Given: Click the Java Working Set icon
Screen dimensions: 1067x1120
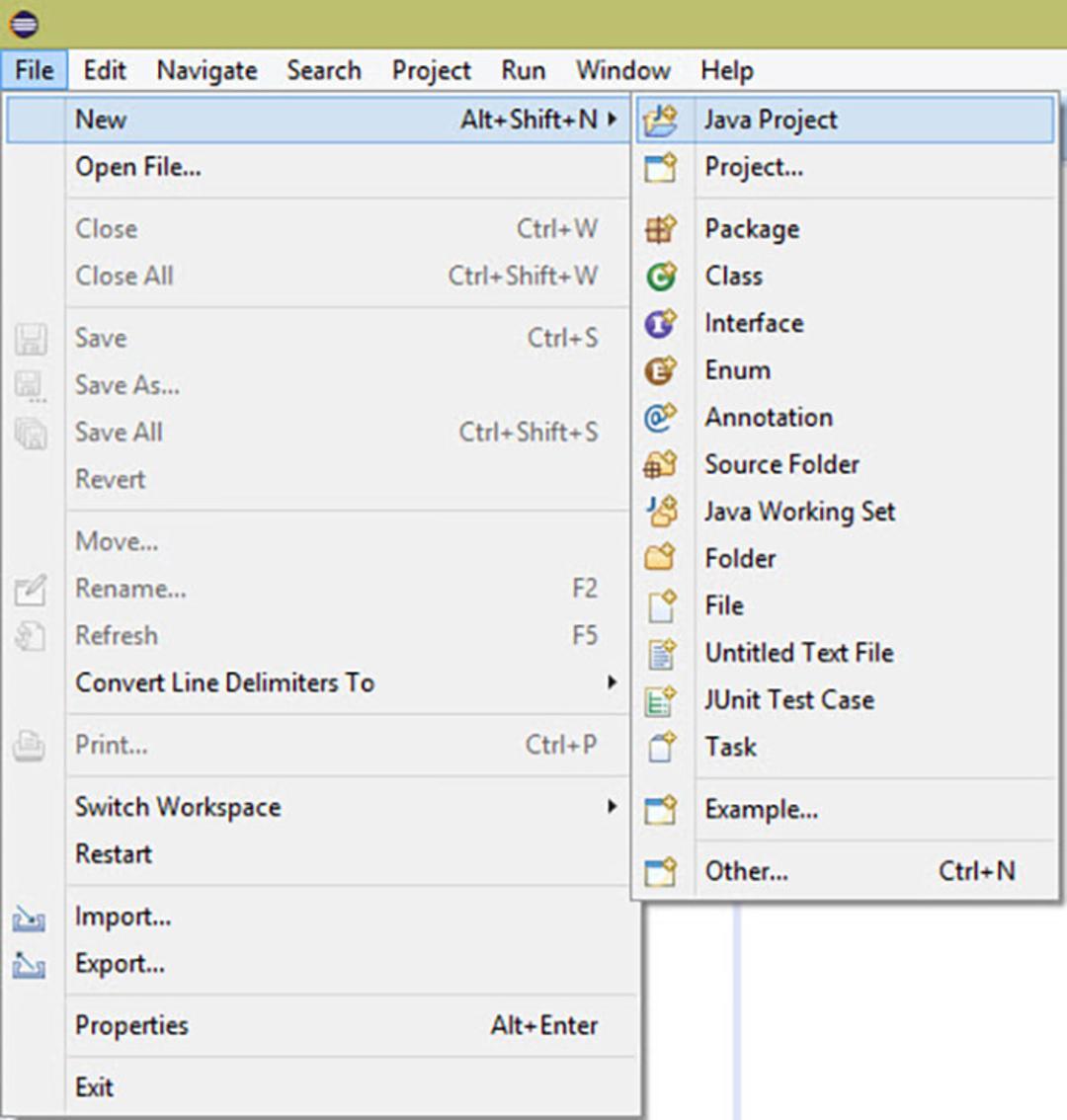Looking at the screenshot, I should 660,512.
